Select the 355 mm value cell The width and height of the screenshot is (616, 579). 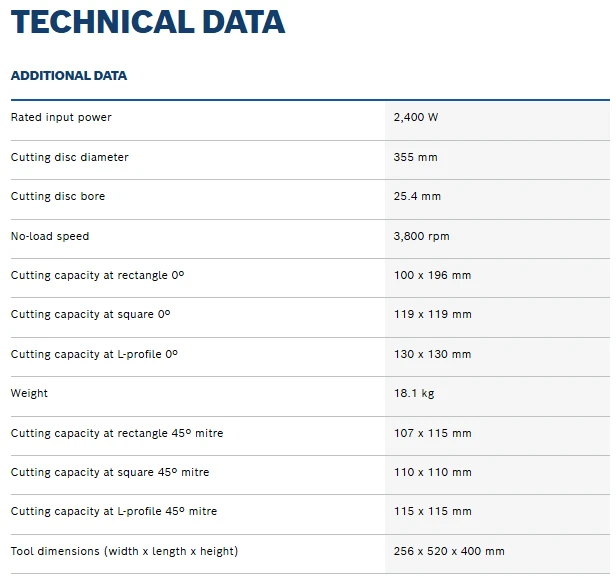pyautogui.click(x=415, y=157)
